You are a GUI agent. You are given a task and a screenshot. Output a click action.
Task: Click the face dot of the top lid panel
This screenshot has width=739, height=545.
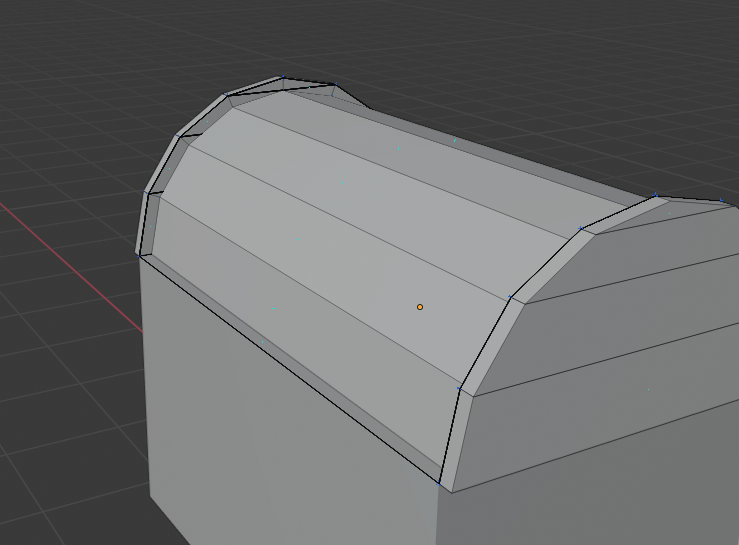pyautogui.click(x=398, y=148)
